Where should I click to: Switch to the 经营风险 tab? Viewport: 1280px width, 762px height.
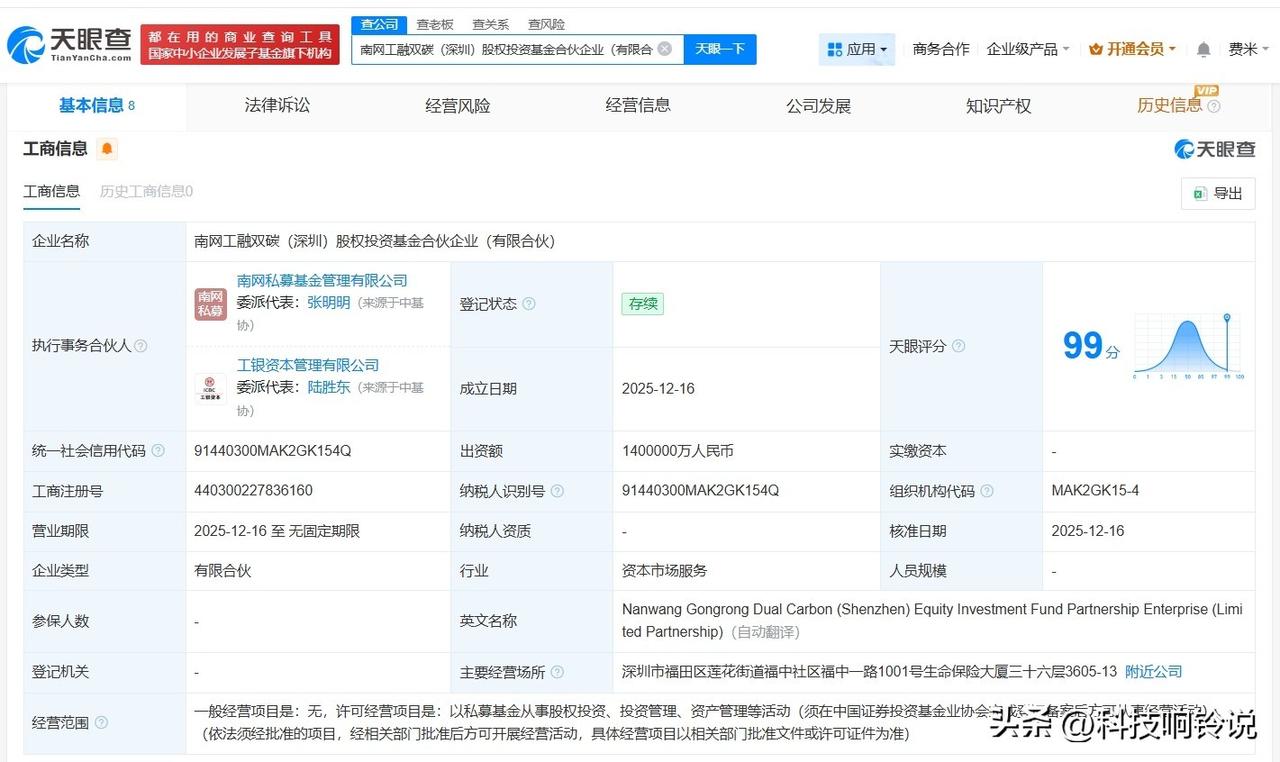tap(458, 105)
